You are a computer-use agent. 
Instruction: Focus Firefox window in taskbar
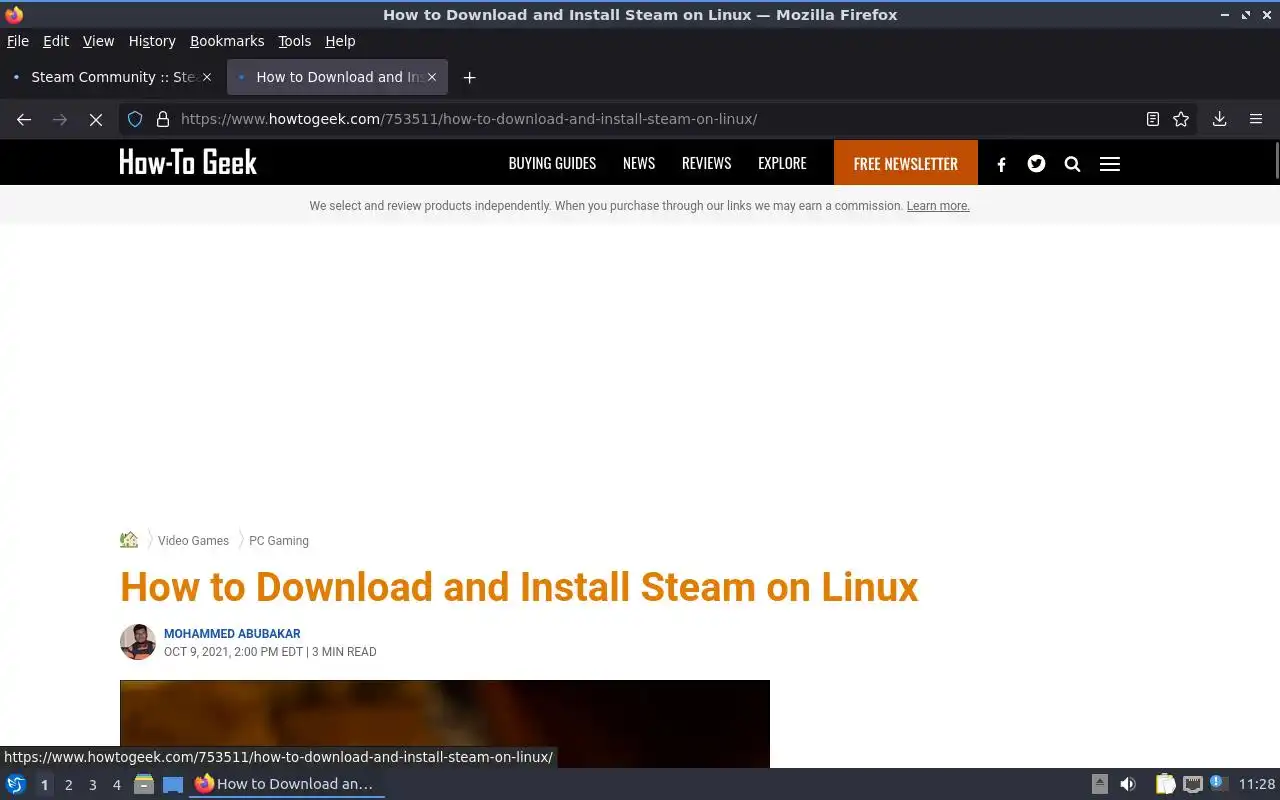287,784
